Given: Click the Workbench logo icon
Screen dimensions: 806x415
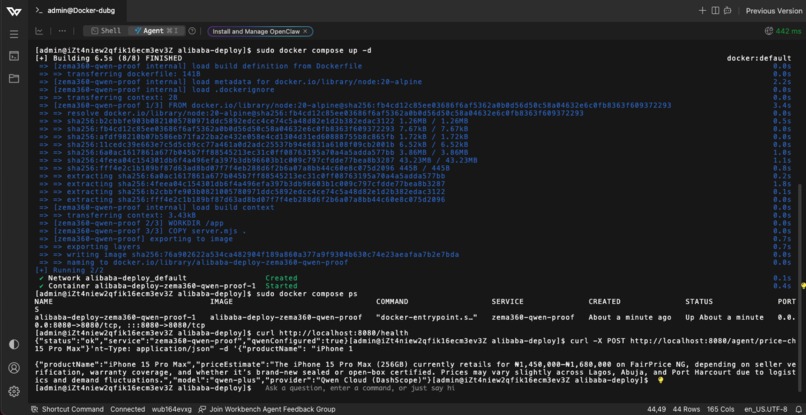Looking at the screenshot, I should click(14, 11).
